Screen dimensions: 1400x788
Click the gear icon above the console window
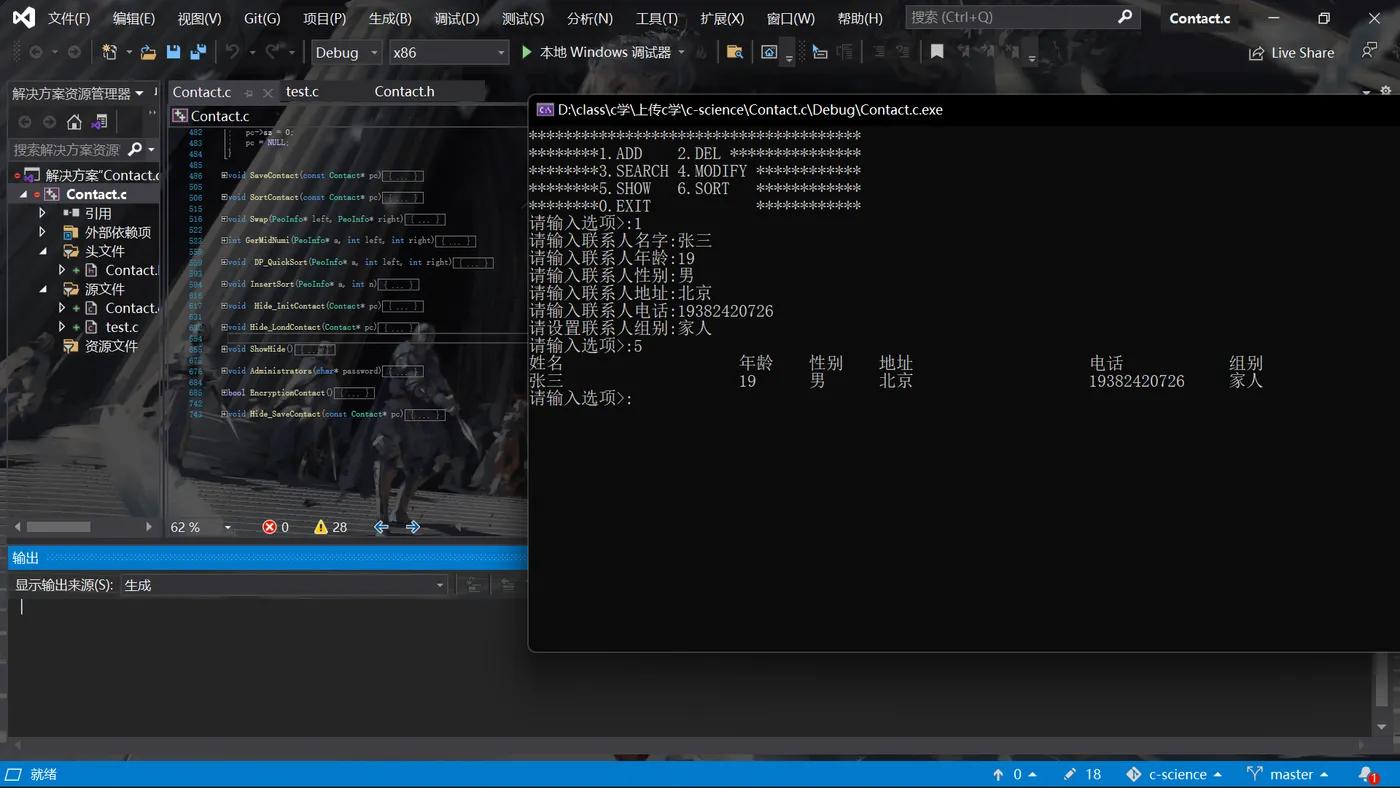[x=1386, y=91]
